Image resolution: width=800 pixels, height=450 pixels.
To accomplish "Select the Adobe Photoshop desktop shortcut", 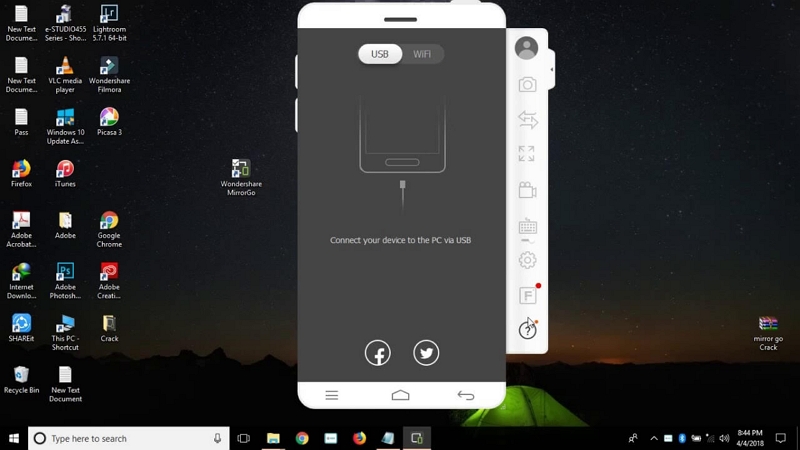I will pos(65,281).
